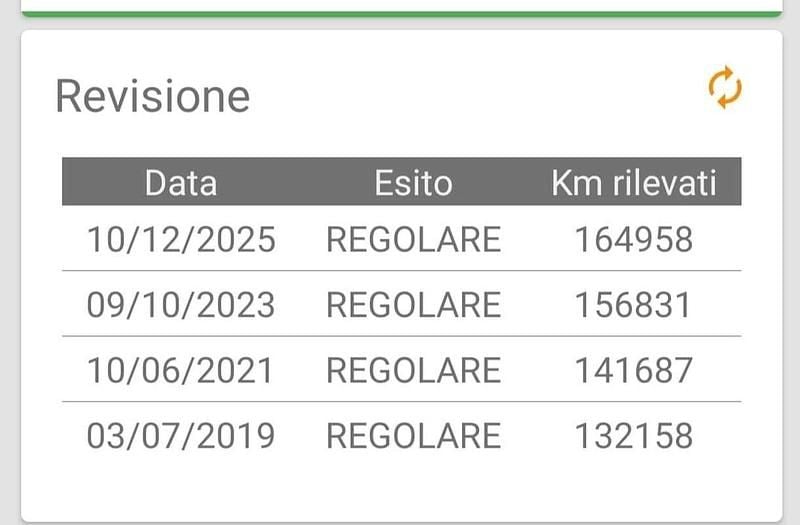Viewport: 800px width, 525px height.
Task: Click REGOLARE result in the 03/07/2019 row
Action: (413, 436)
